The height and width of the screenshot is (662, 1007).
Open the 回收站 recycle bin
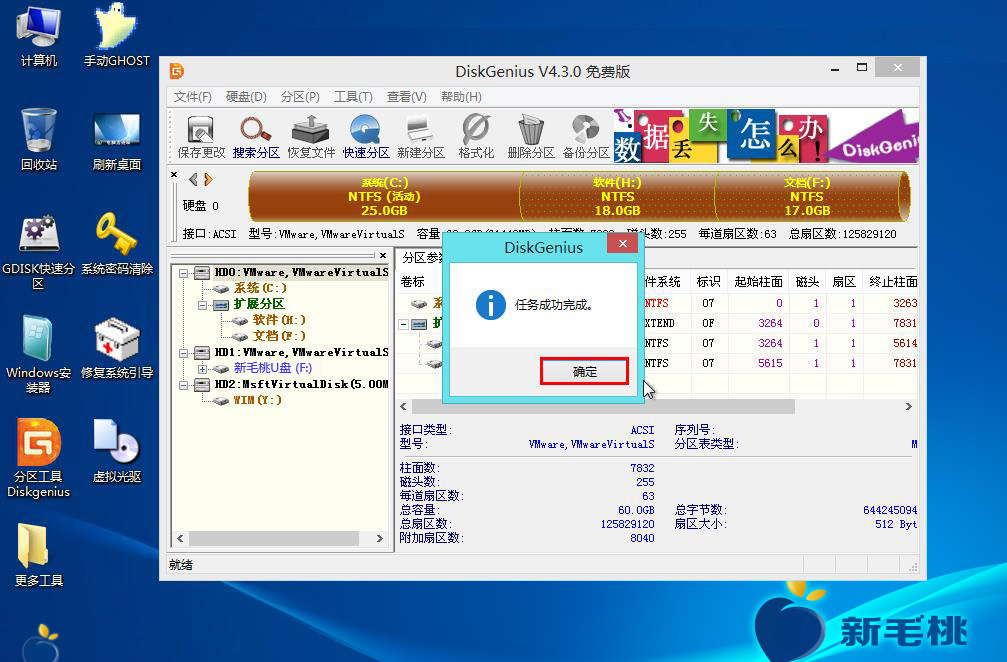39,139
